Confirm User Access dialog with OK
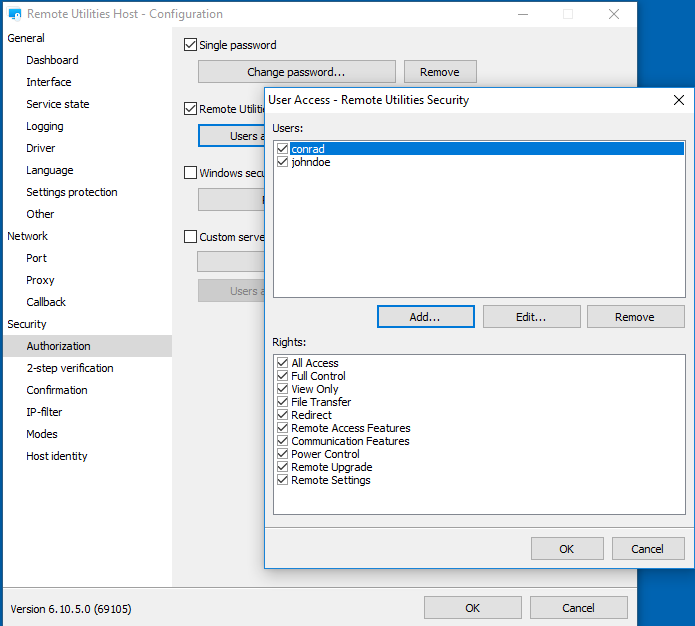695x626 pixels. pyautogui.click(x=567, y=548)
